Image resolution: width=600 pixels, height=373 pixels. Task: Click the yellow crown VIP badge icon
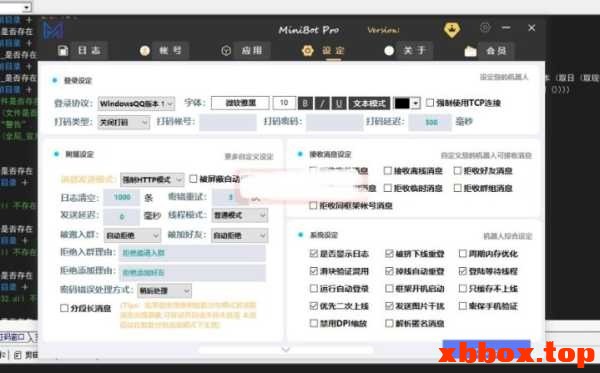tap(452, 29)
